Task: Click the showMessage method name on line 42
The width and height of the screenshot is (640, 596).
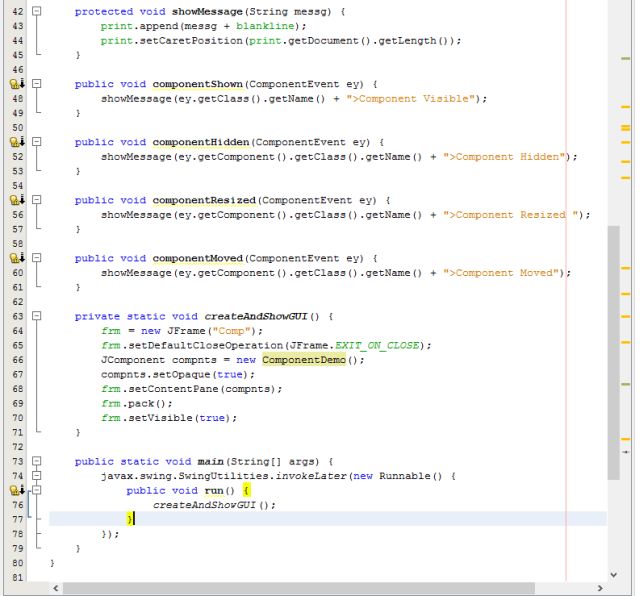Action: (207, 12)
